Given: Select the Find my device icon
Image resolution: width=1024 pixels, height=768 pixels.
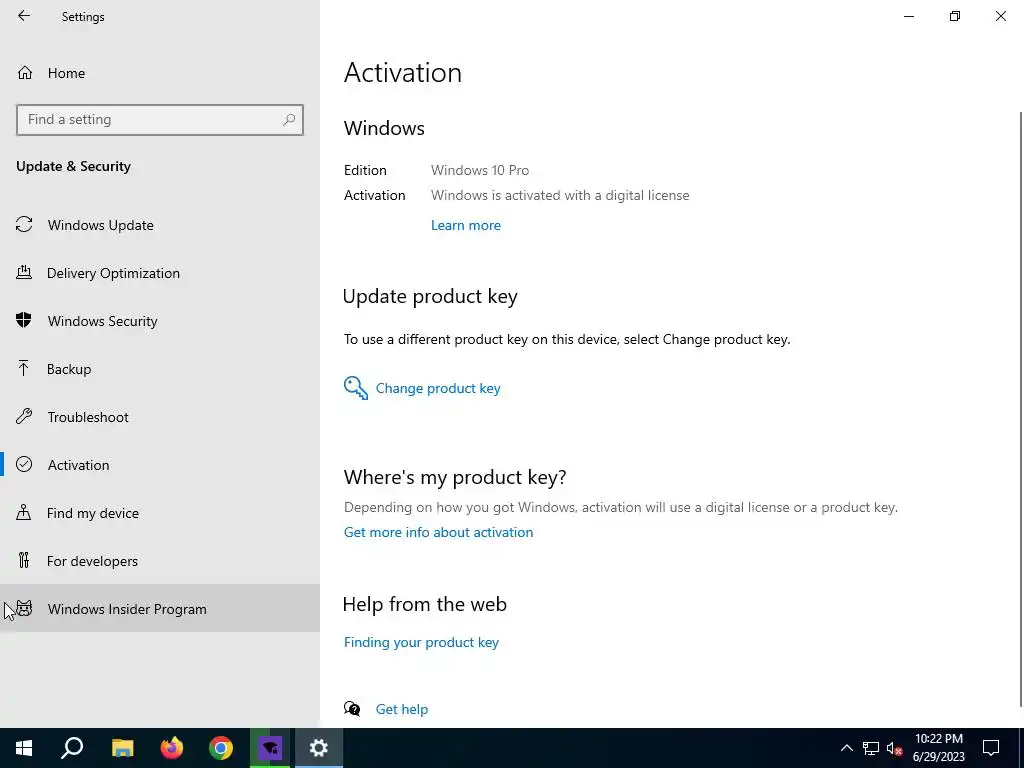Looking at the screenshot, I should [x=24, y=513].
